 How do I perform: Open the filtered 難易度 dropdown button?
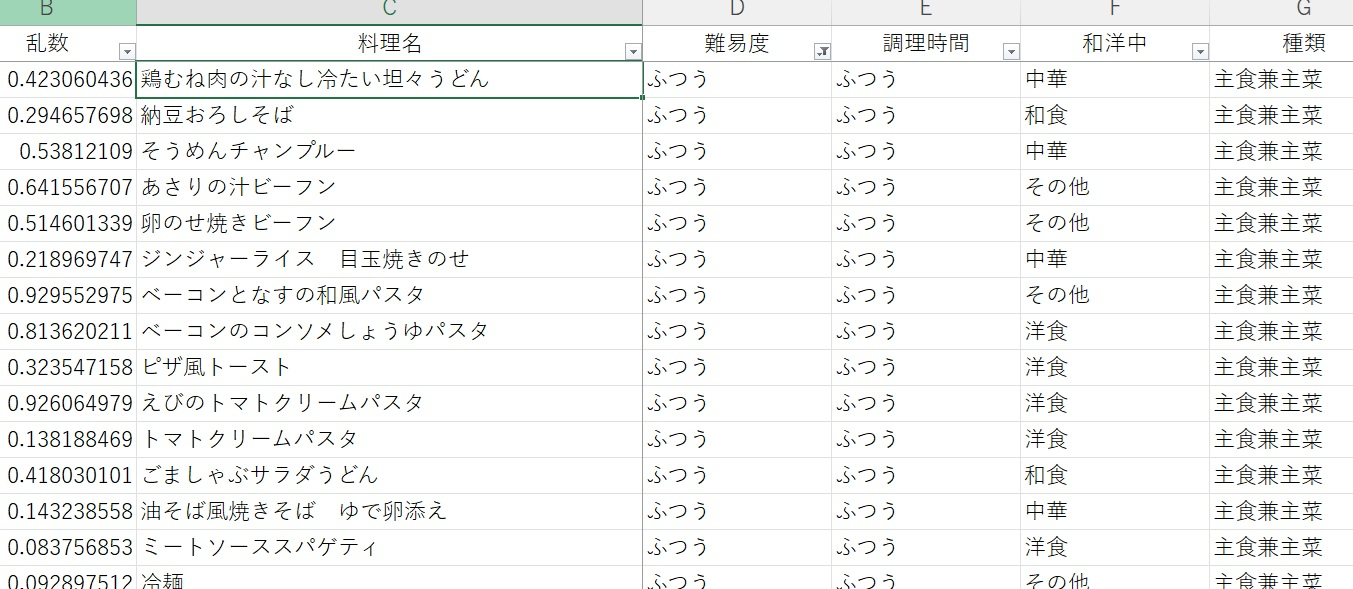(x=822, y=52)
